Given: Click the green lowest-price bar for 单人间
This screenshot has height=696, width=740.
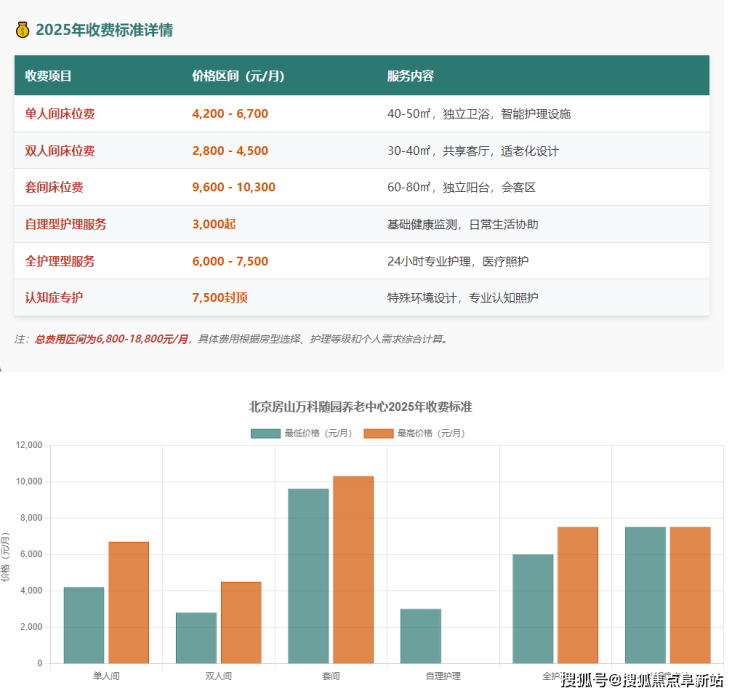Looking at the screenshot, I should [x=84, y=624].
